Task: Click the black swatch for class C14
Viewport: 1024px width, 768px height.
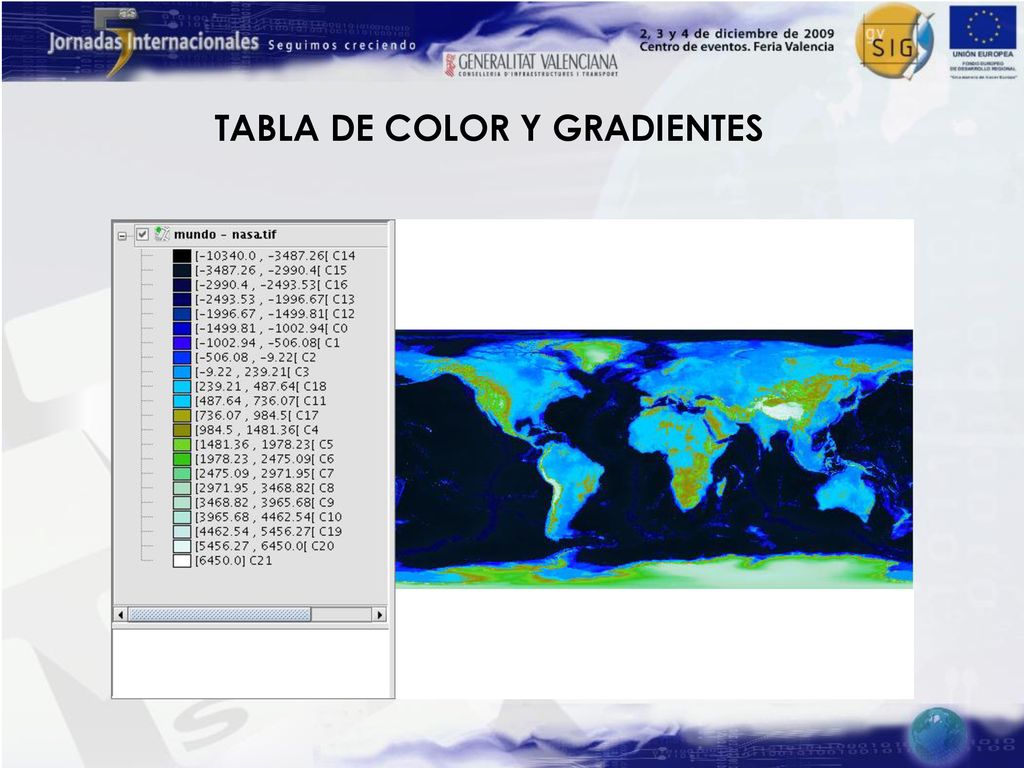Action: click(182, 256)
